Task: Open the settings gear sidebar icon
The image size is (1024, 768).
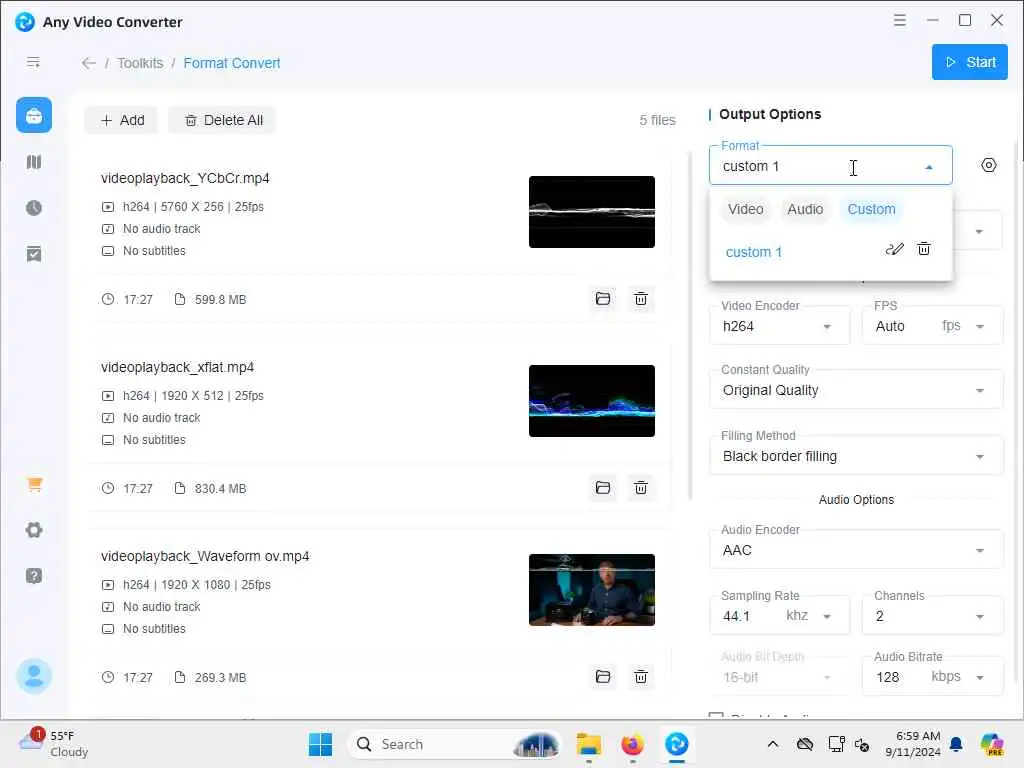Action: pos(34,530)
